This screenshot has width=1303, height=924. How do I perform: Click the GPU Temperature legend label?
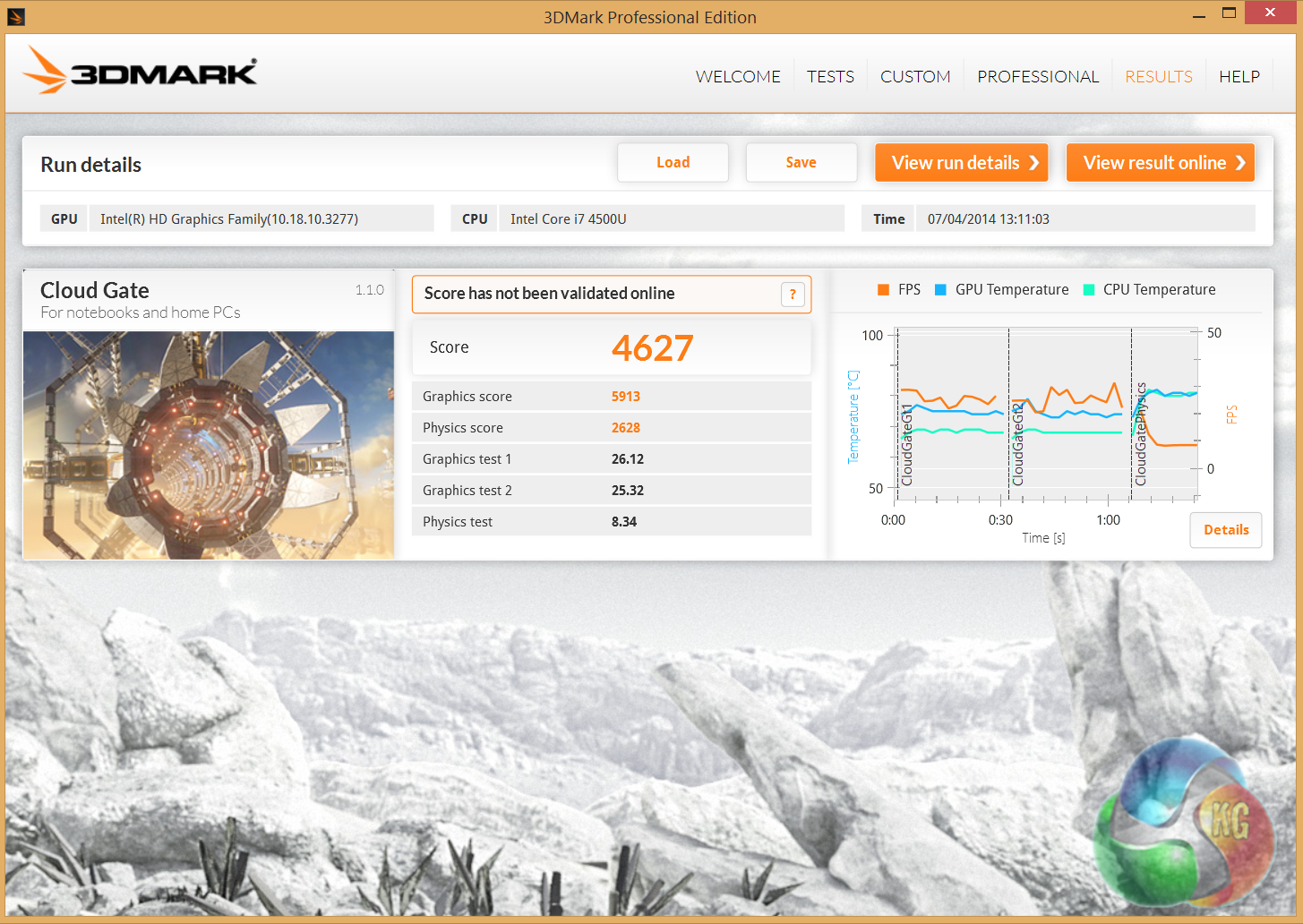(x=1012, y=289)
